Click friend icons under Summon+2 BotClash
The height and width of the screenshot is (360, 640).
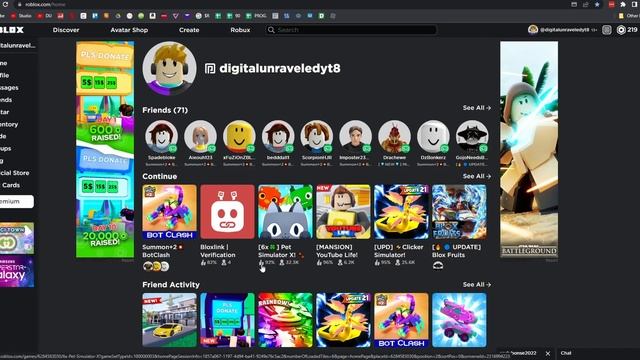tap(156, 266)
